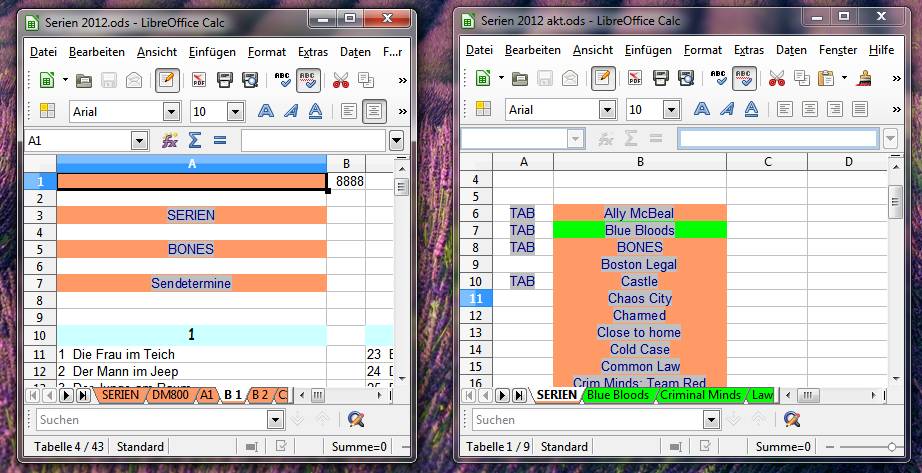Click Suchen search field in Serien 2012.ods

click(x=153, y=419)
